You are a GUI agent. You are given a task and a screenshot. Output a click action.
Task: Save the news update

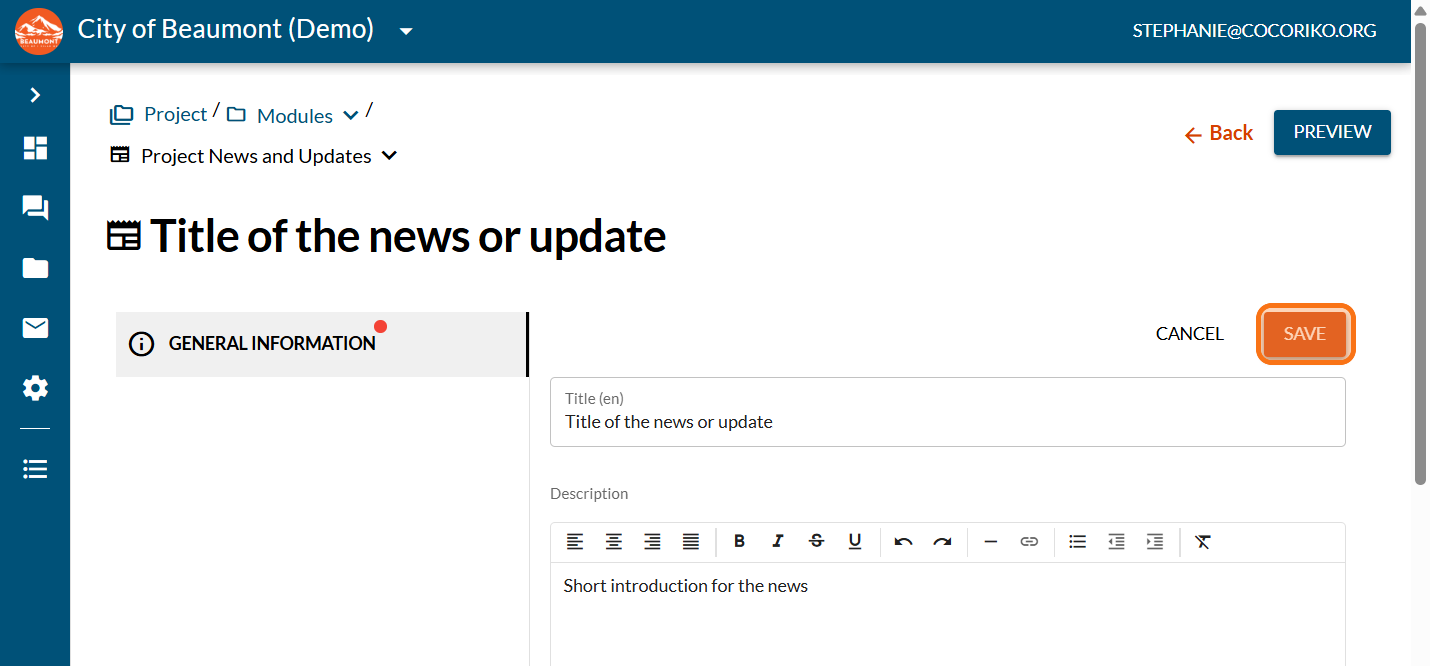pyautogui.click(x=1305, y=334)
